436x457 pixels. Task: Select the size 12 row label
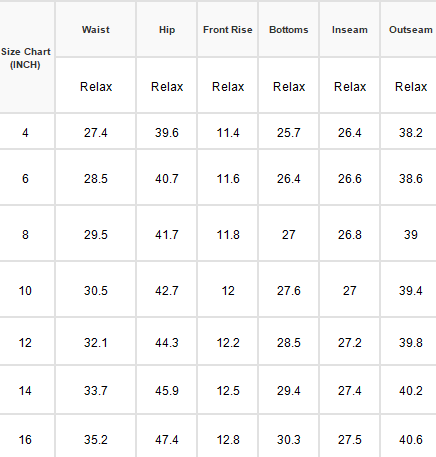pyautogui.click(x=25, y=343)
